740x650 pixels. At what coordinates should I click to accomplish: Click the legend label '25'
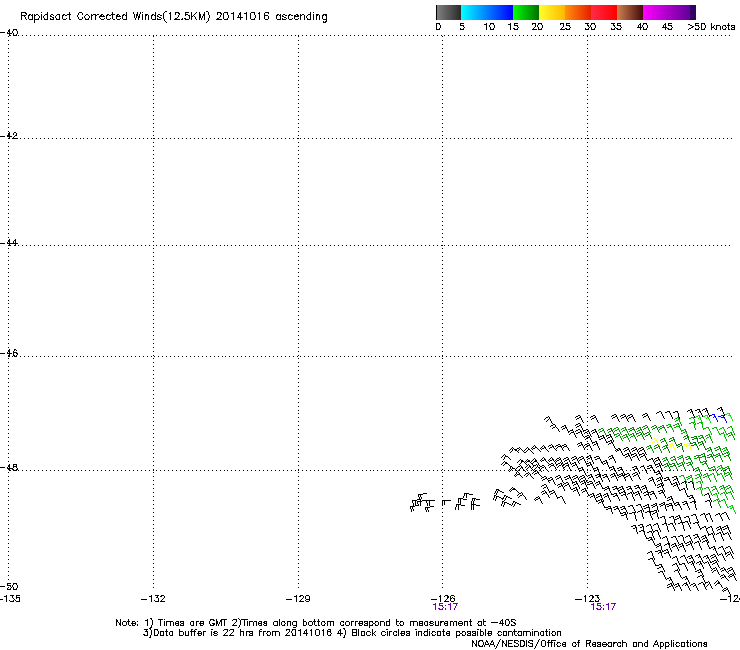(565, 27)
